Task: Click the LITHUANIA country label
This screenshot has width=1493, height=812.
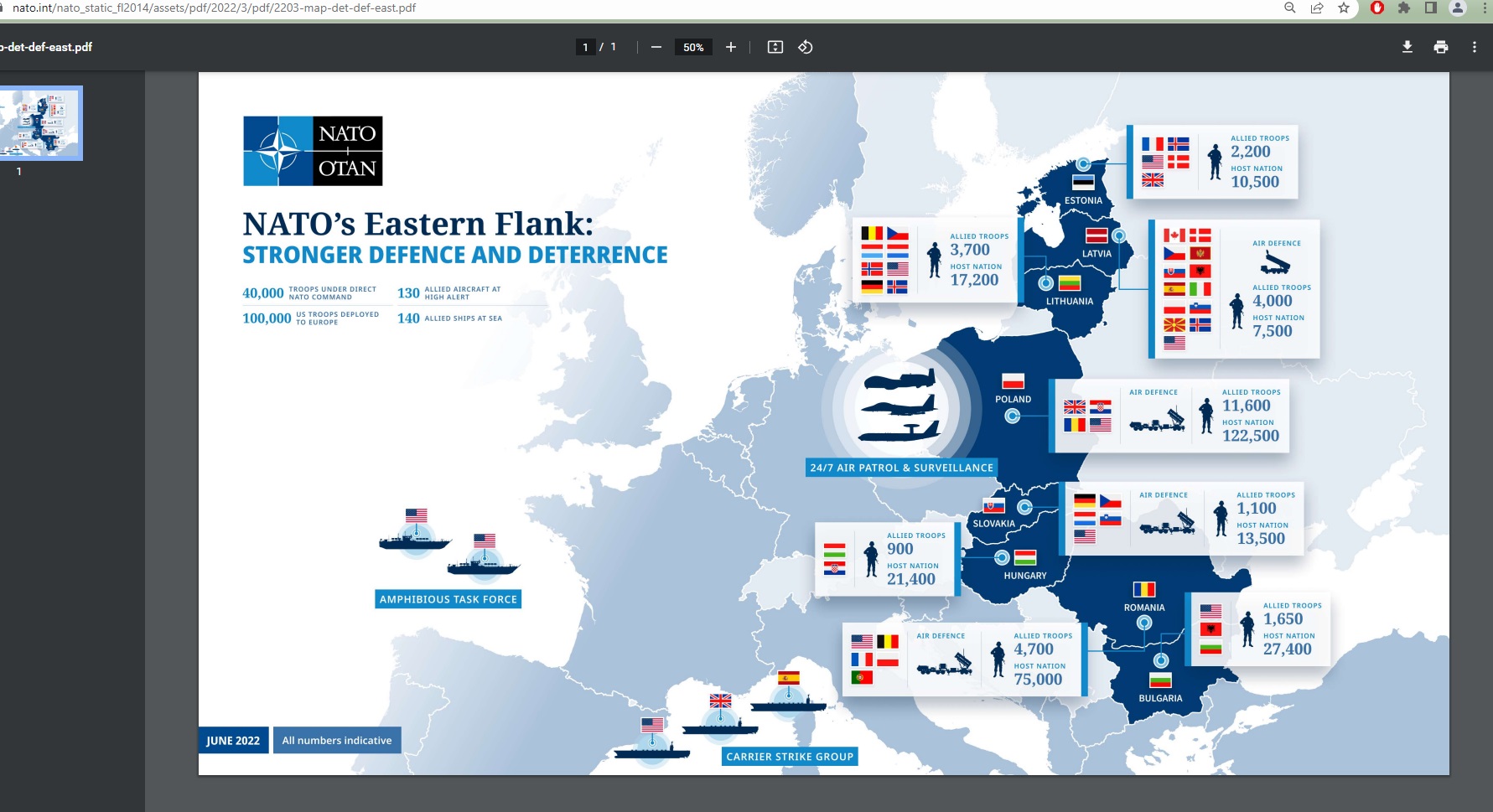Action: click(x=1070, y=302)
